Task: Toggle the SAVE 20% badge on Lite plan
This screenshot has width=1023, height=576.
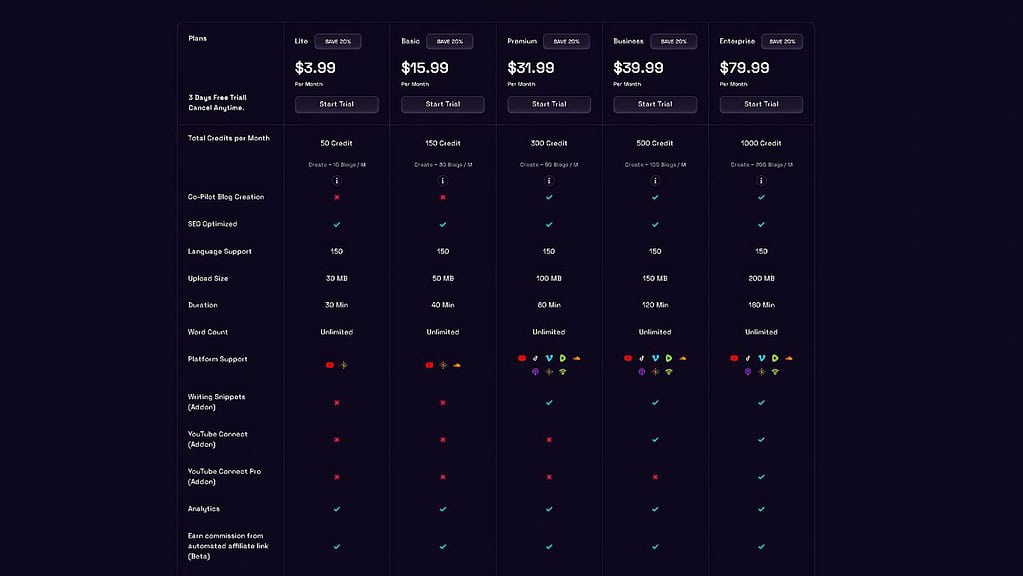Action: tap(338, 41)
